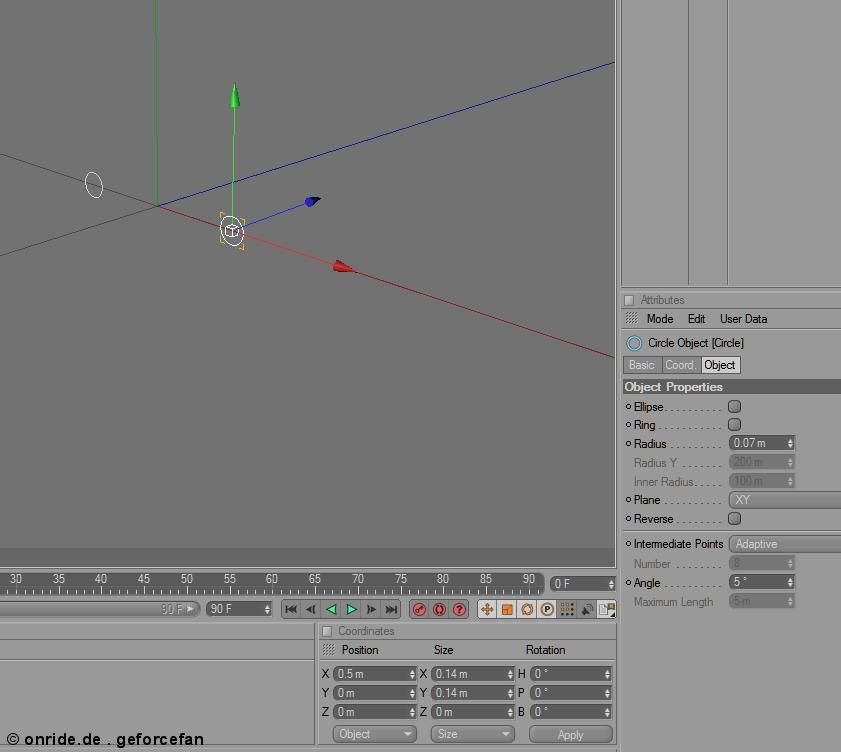Open the Plane dropdown showing XY
The height and width of the screenshot is (752, 841).
pos(785,499)
